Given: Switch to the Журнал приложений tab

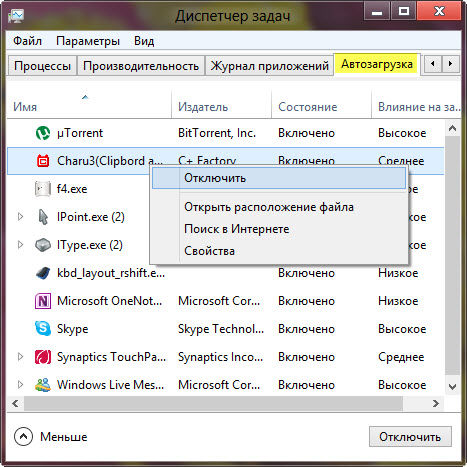Looking at the screenshot, I should [x=269, y=66].
